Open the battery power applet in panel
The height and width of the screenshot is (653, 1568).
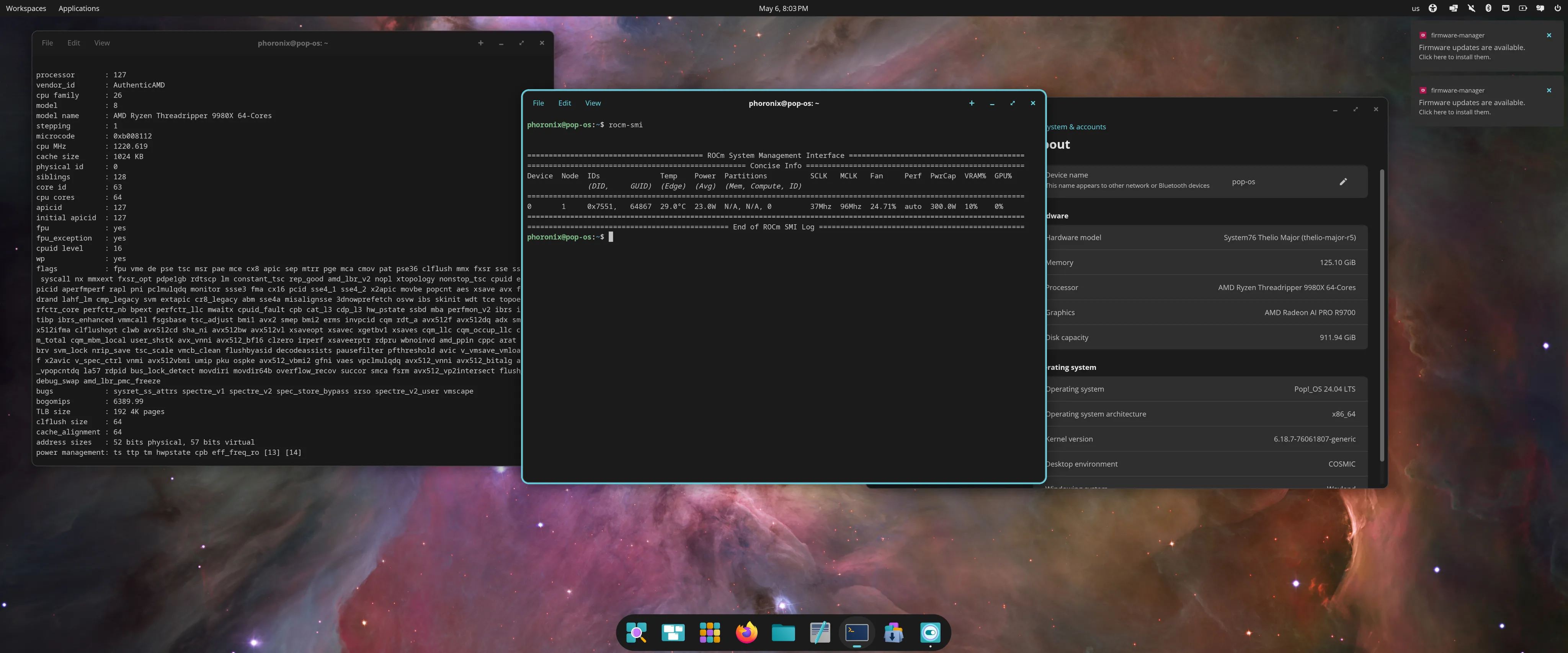pos(1522,8)
